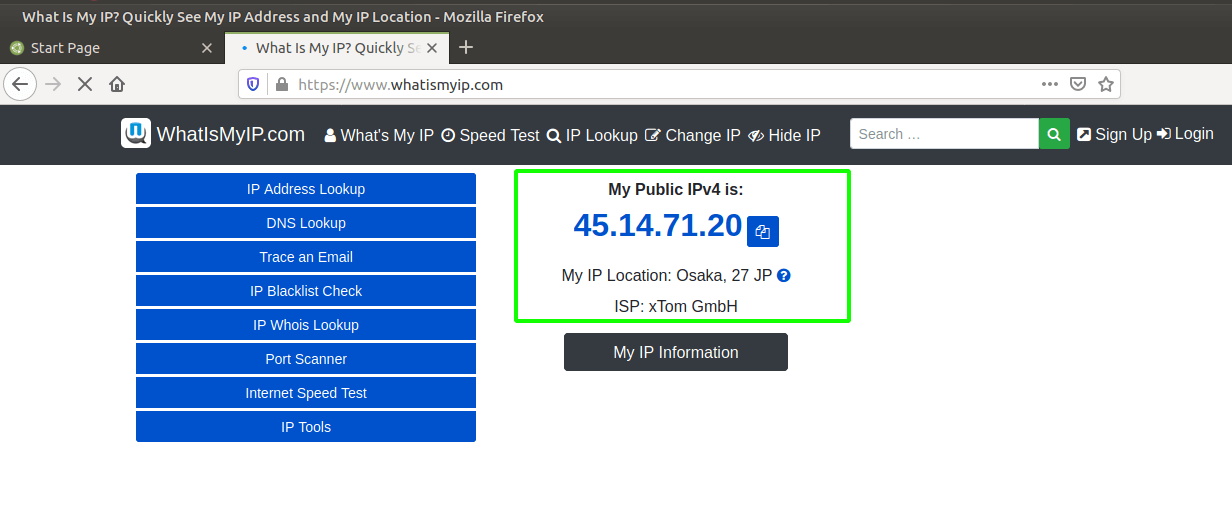Open a new tab with the plus button
1232x511 pixels.
[x=465, y=47]
